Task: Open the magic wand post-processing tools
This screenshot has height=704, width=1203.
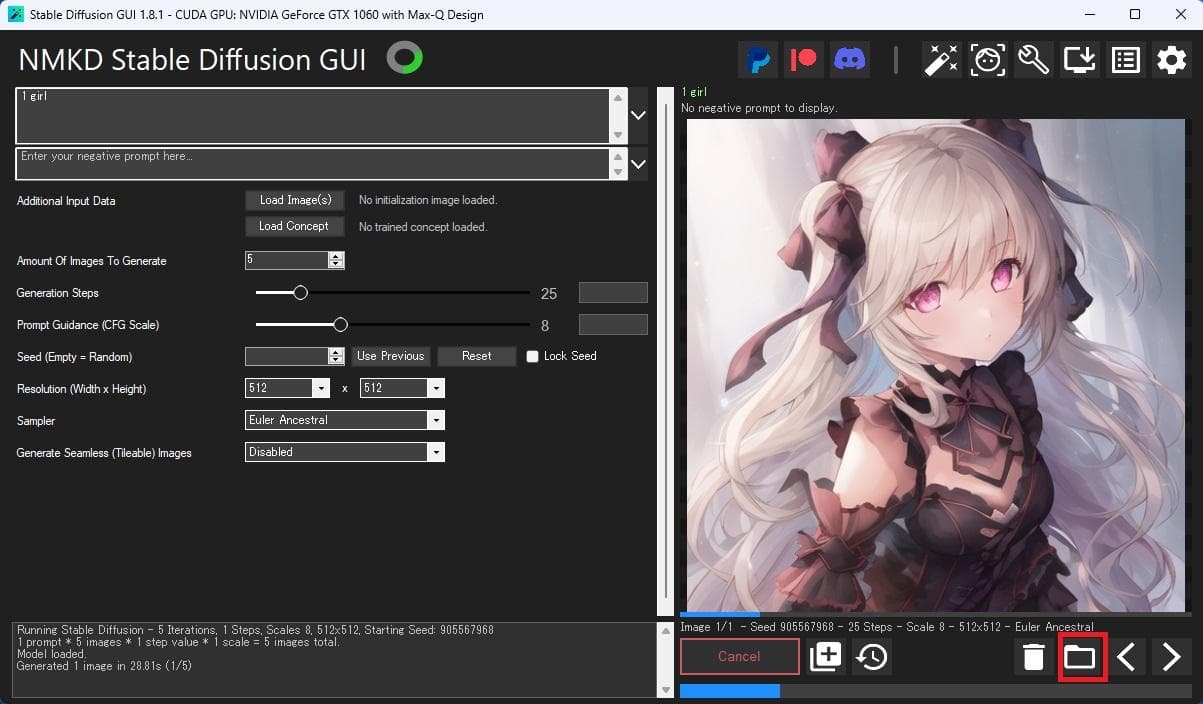Action: point(942,60)
